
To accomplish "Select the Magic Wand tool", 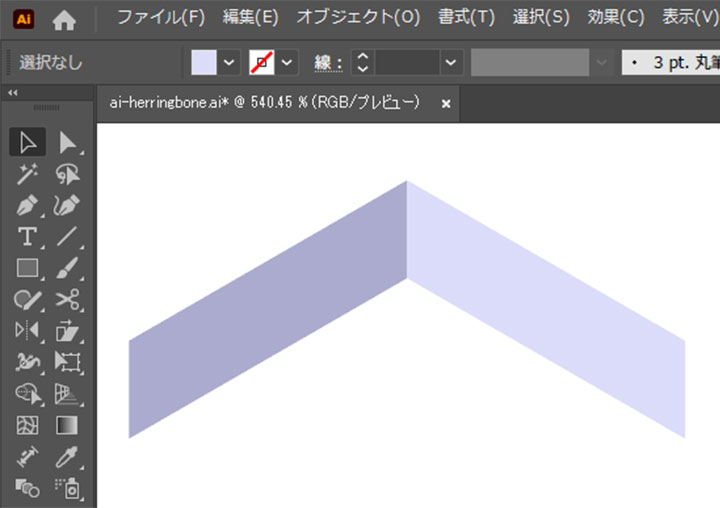I will click(x=28, y=174).
